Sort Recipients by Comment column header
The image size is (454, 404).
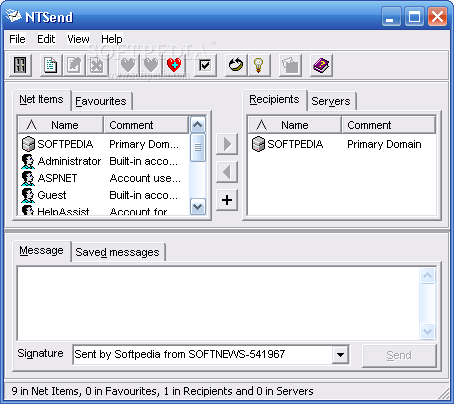tap(389, 125)
